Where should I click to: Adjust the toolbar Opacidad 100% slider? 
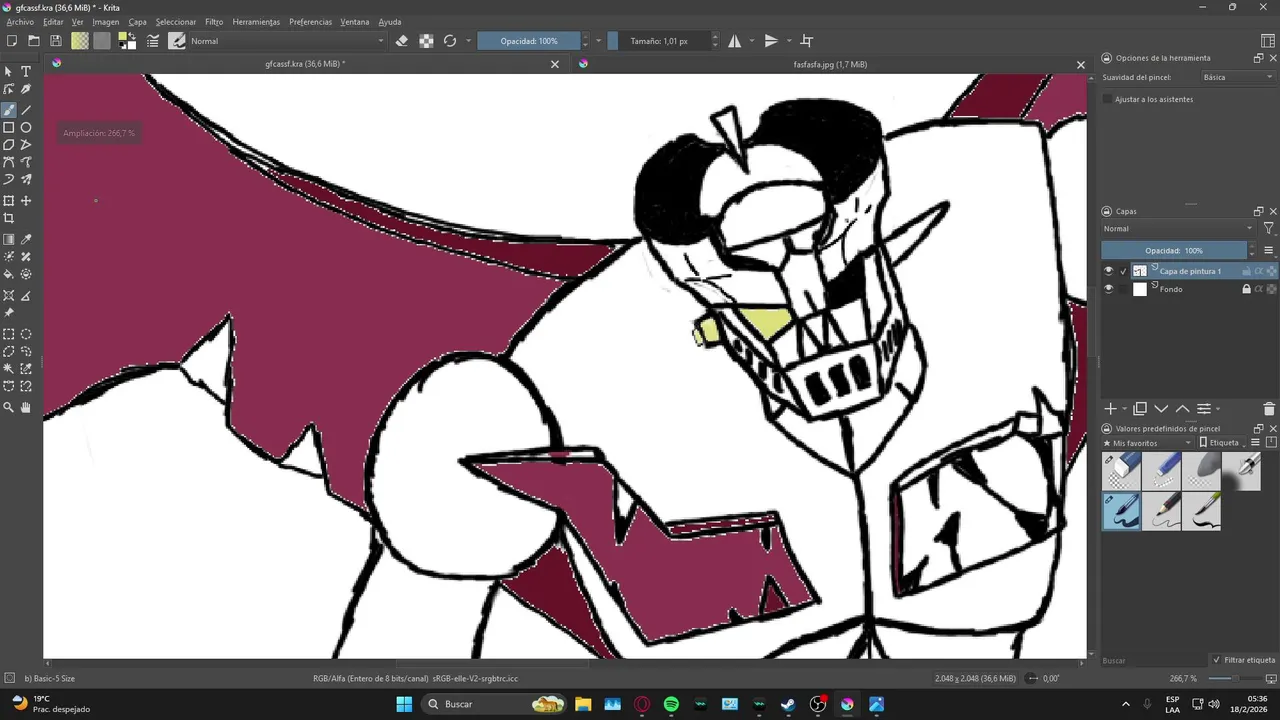click(529, 41)
